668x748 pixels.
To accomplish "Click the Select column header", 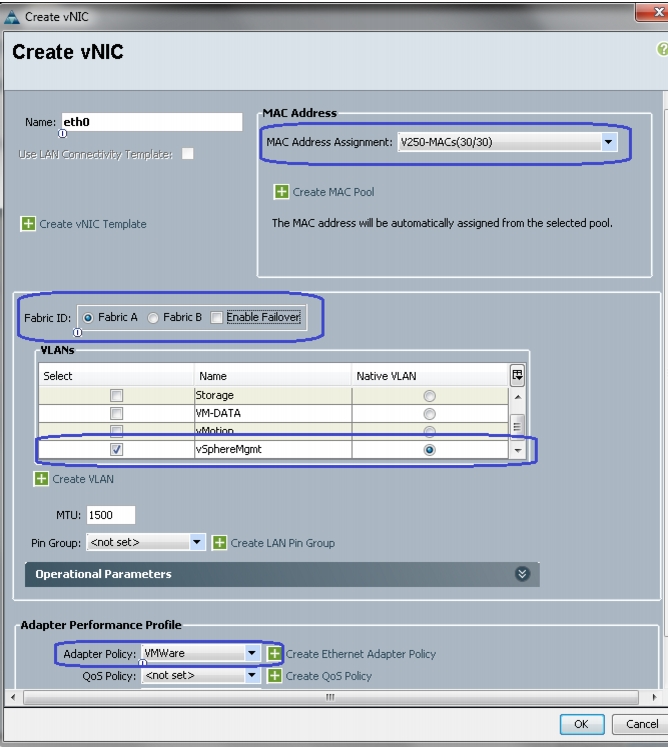I will (116, 376).
